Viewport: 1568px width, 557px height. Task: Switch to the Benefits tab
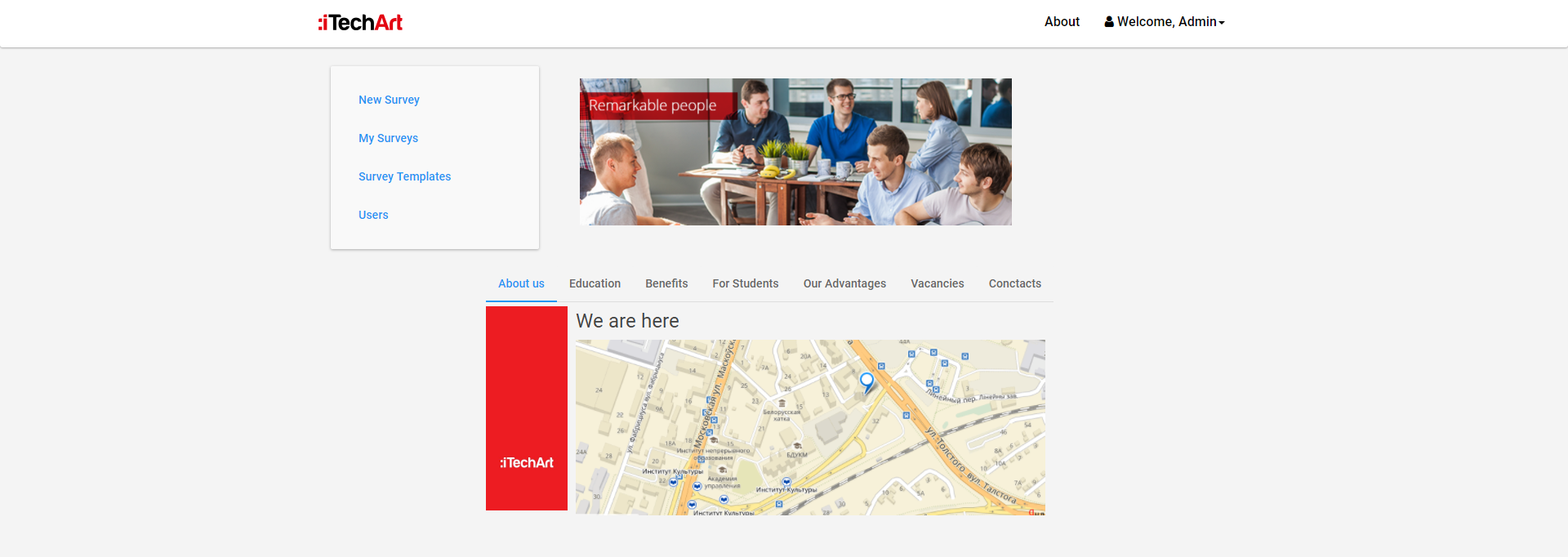[x=666, y=283]
